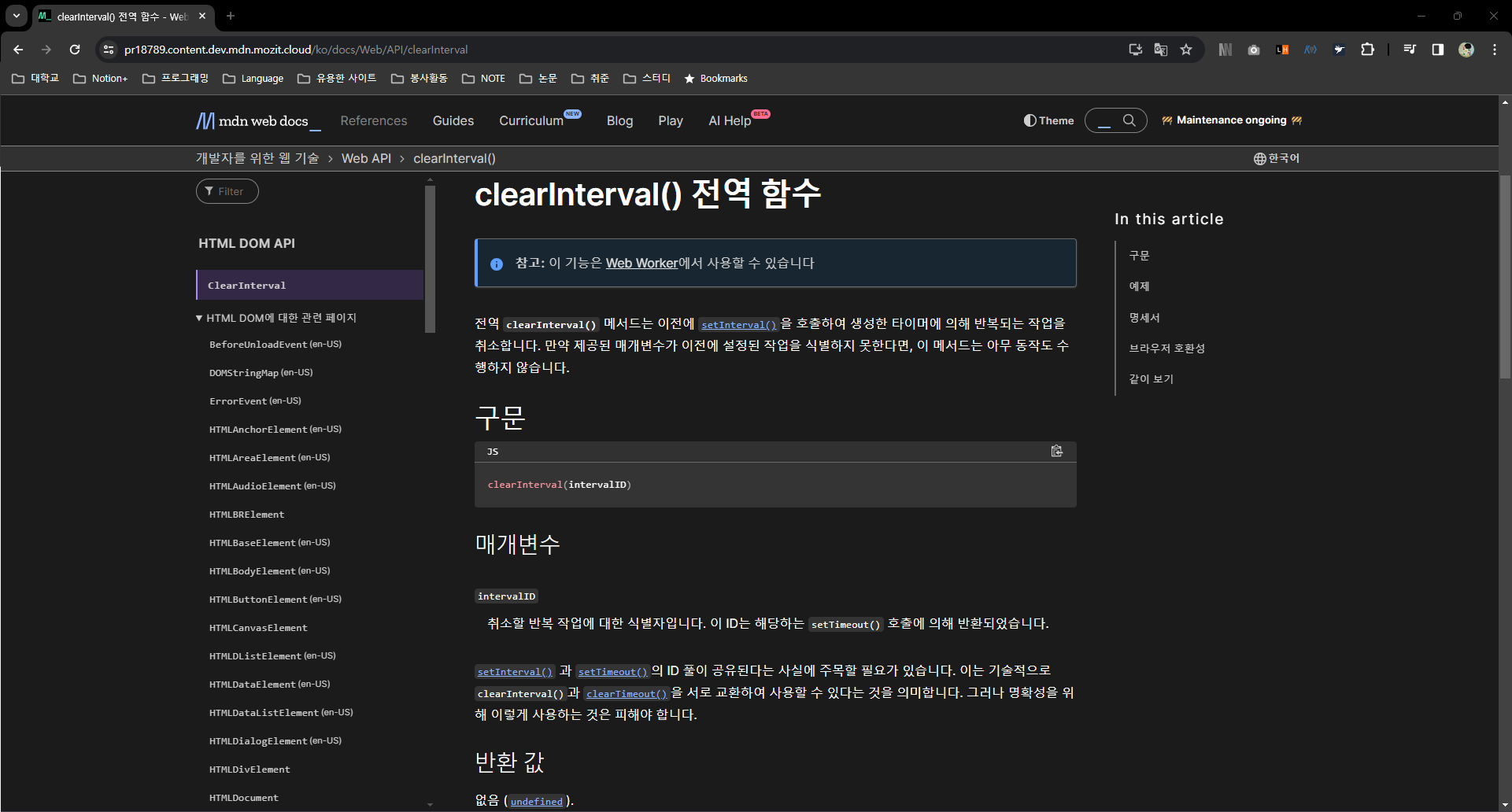Viewport: 1512px width, 812px height.
Task: Reload the current page
Action: coord(75,50)
